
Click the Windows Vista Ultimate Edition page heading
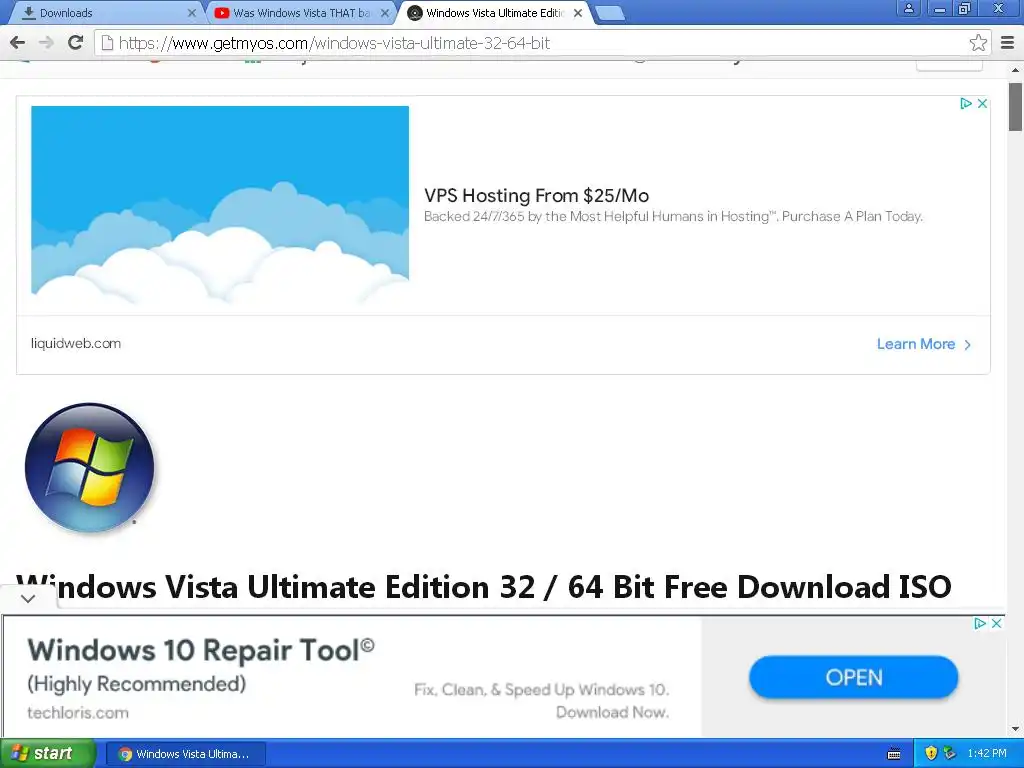click(x=483, y=586)
